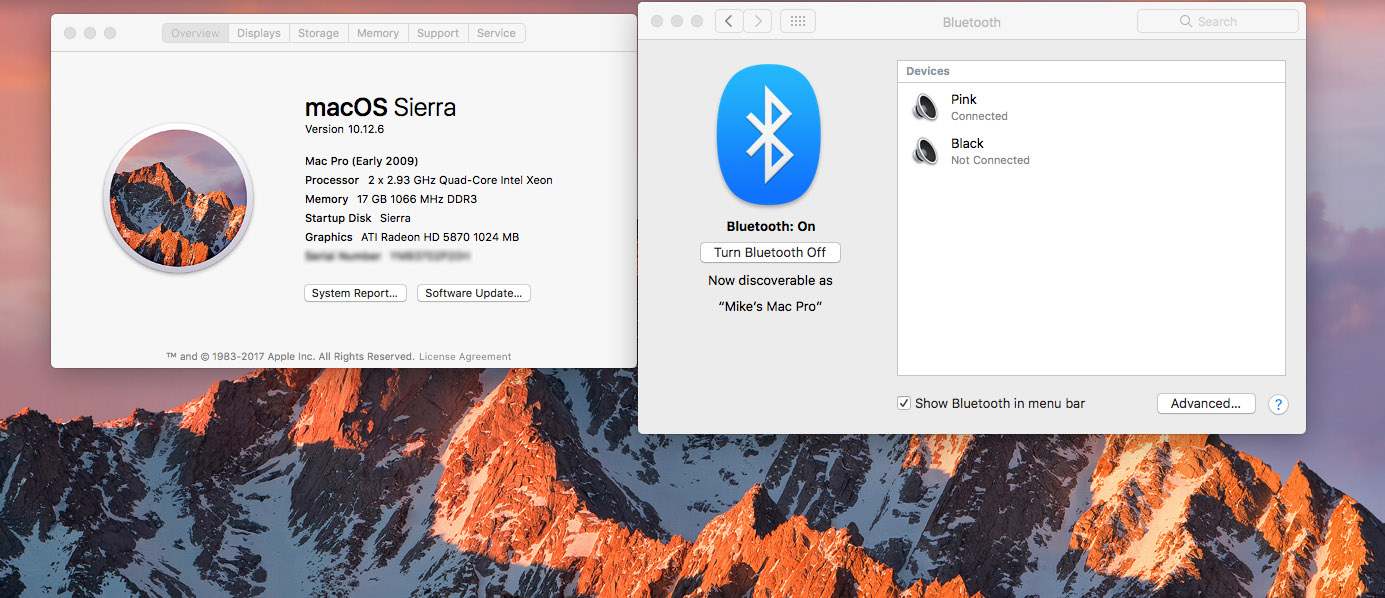Open the Memory tab
This screenshot has width=1385, height=598.
click(x=378, y=33)
